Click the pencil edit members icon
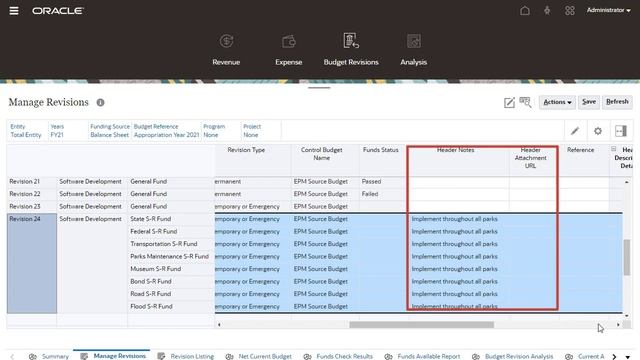640x360 pixels. tap(575, 131)
